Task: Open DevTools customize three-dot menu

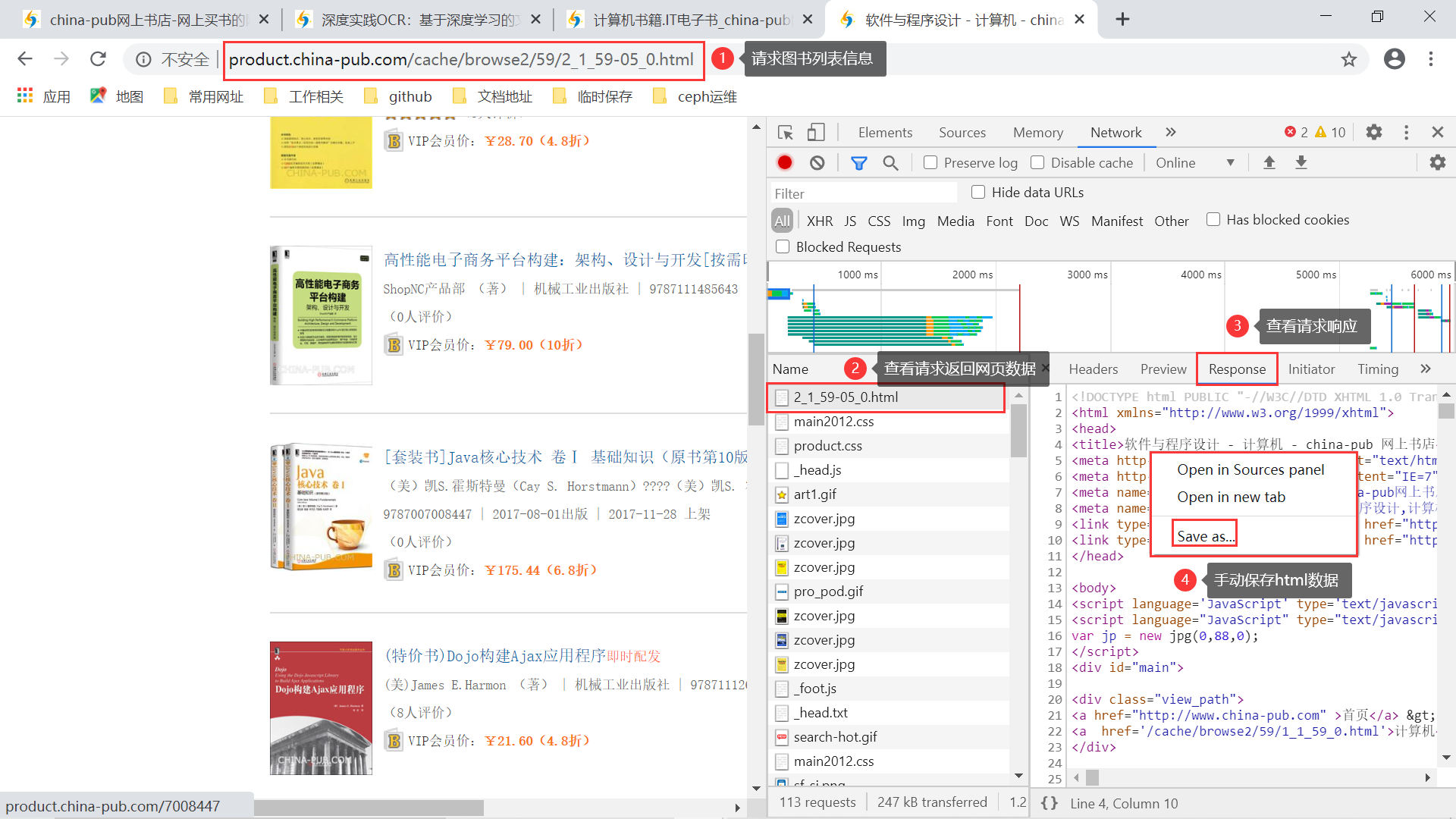Action: [1406, 133]
